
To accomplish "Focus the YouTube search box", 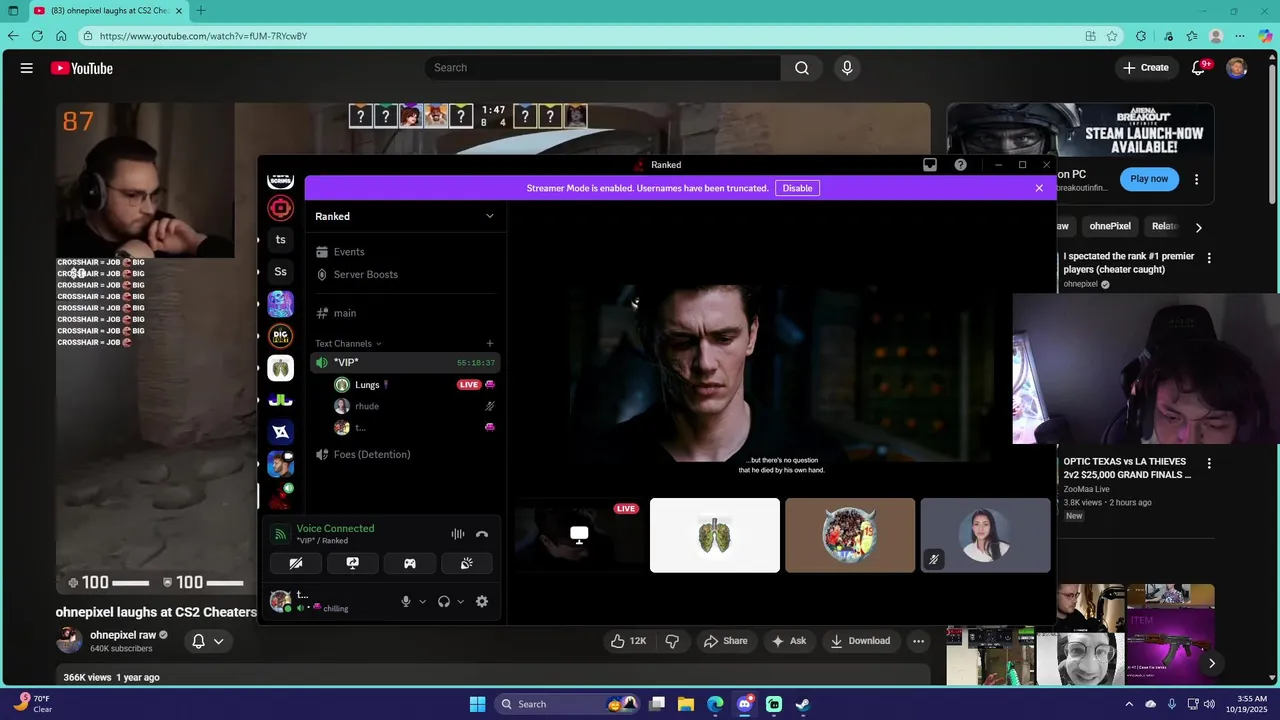I will click(x=603, y=68).
